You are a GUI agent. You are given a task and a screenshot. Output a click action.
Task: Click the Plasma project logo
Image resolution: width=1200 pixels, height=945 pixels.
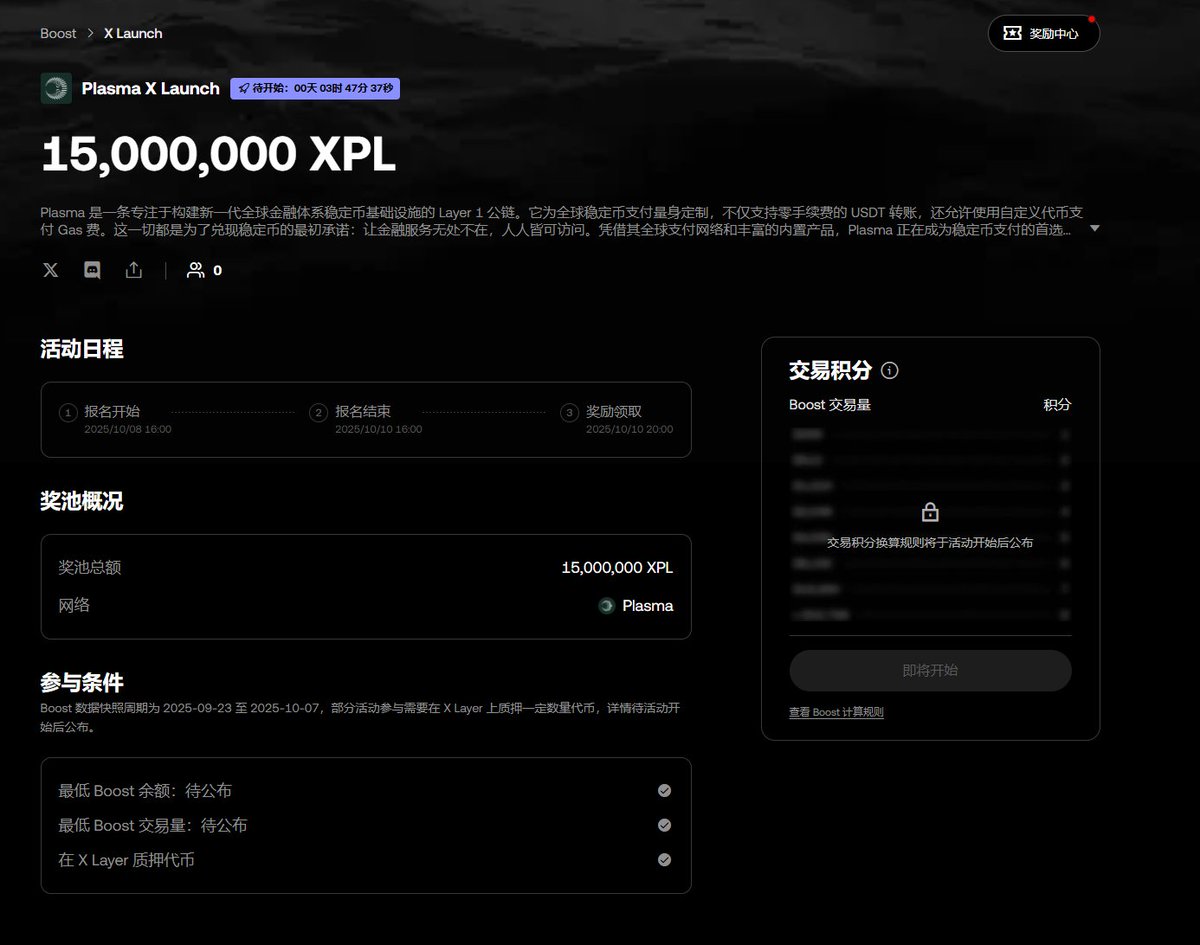(x=56, y=88)
